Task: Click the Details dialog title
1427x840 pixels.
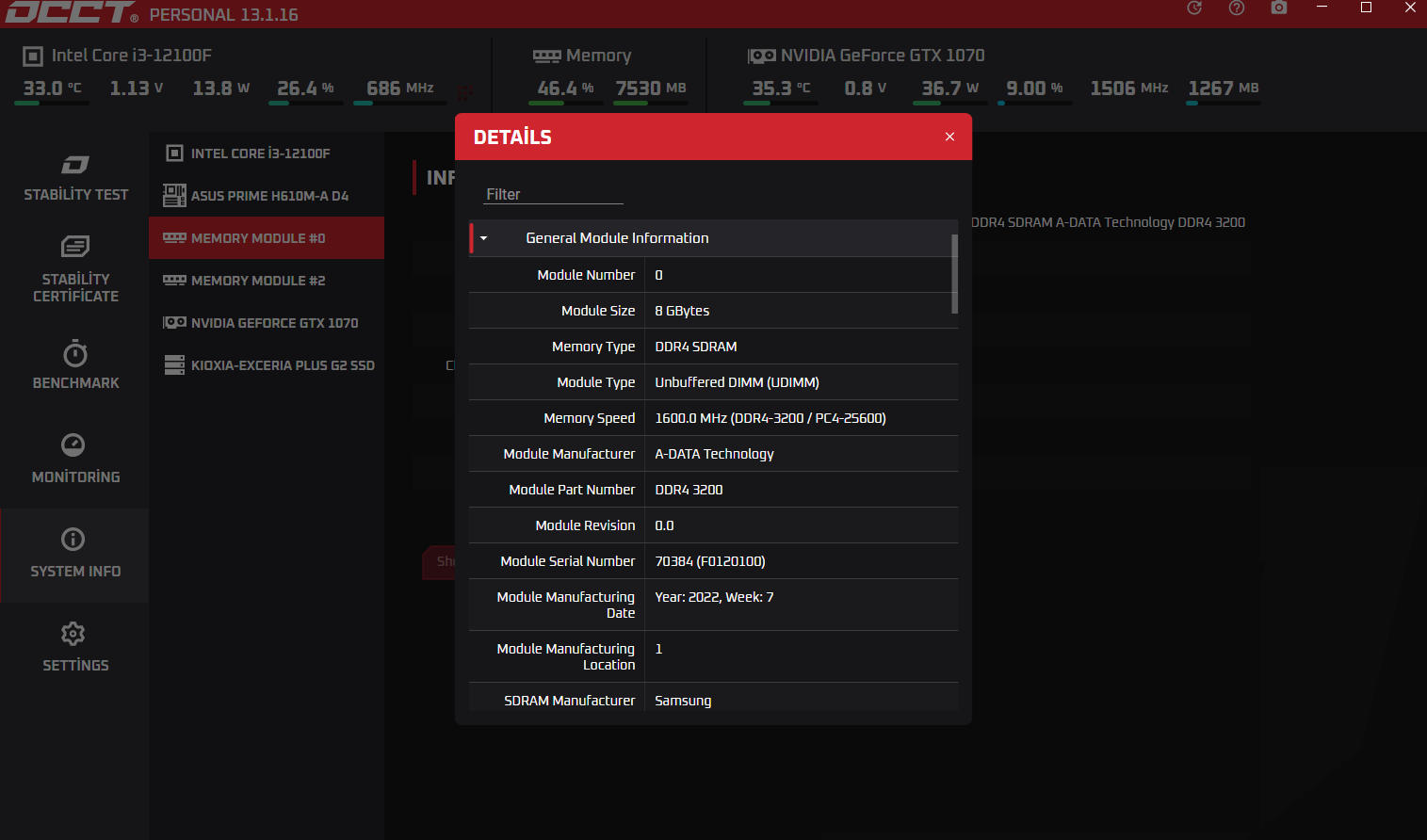Action: [x=512, y=137]
